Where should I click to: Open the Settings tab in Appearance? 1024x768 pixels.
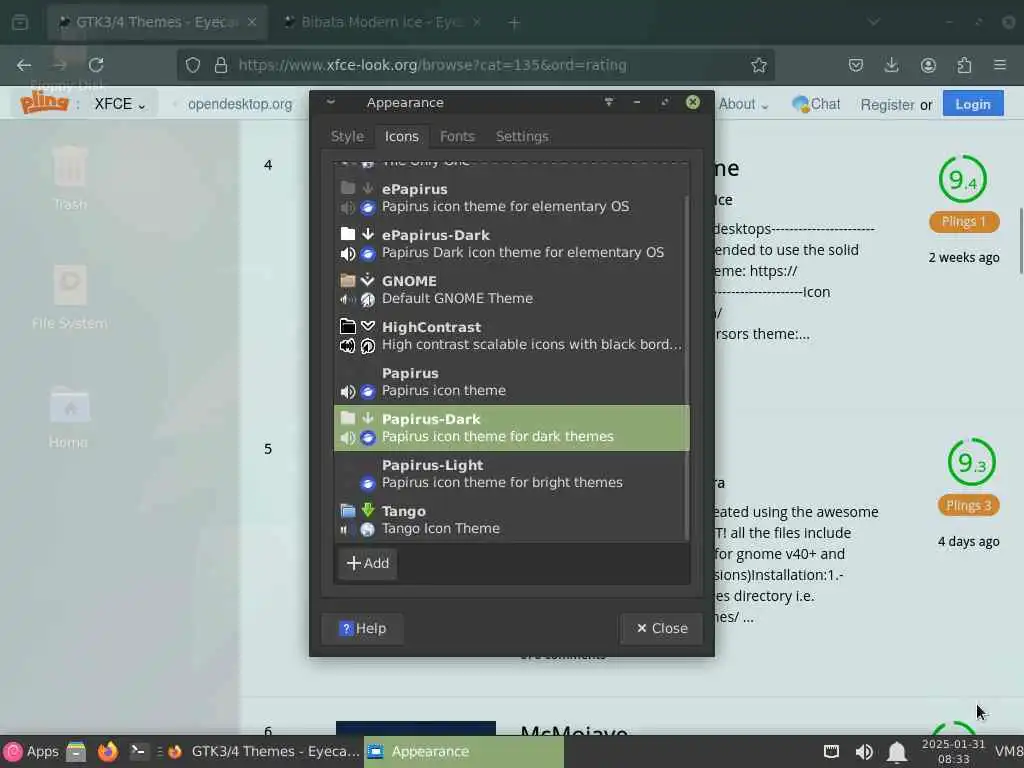point(522,136)
